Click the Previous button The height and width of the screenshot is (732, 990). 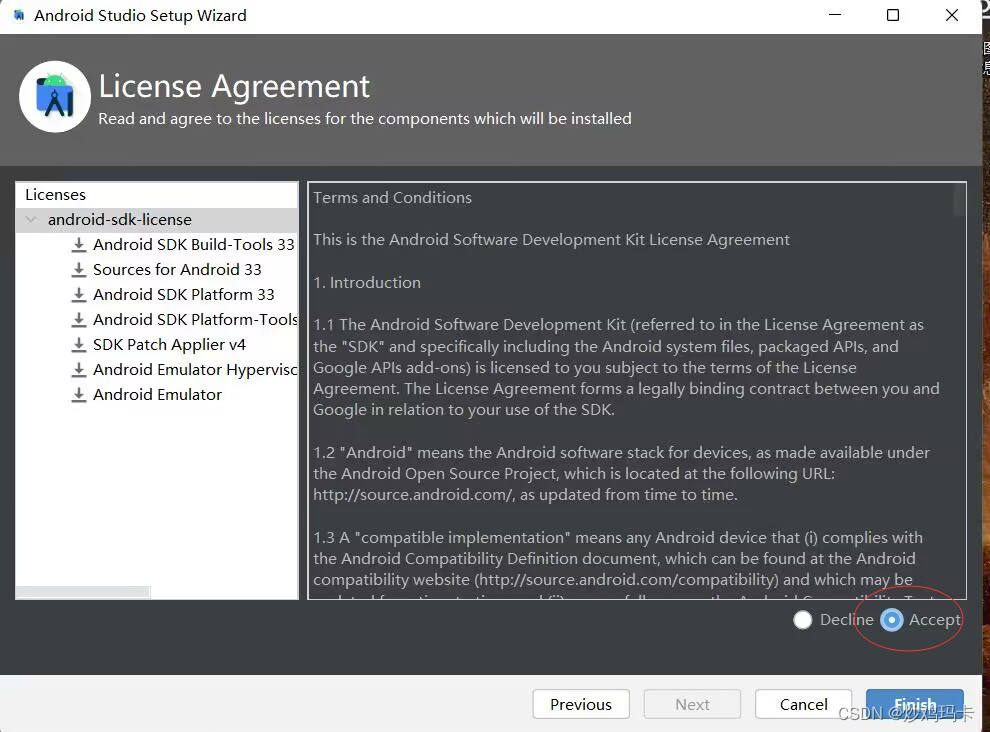[x=581, y=704]
